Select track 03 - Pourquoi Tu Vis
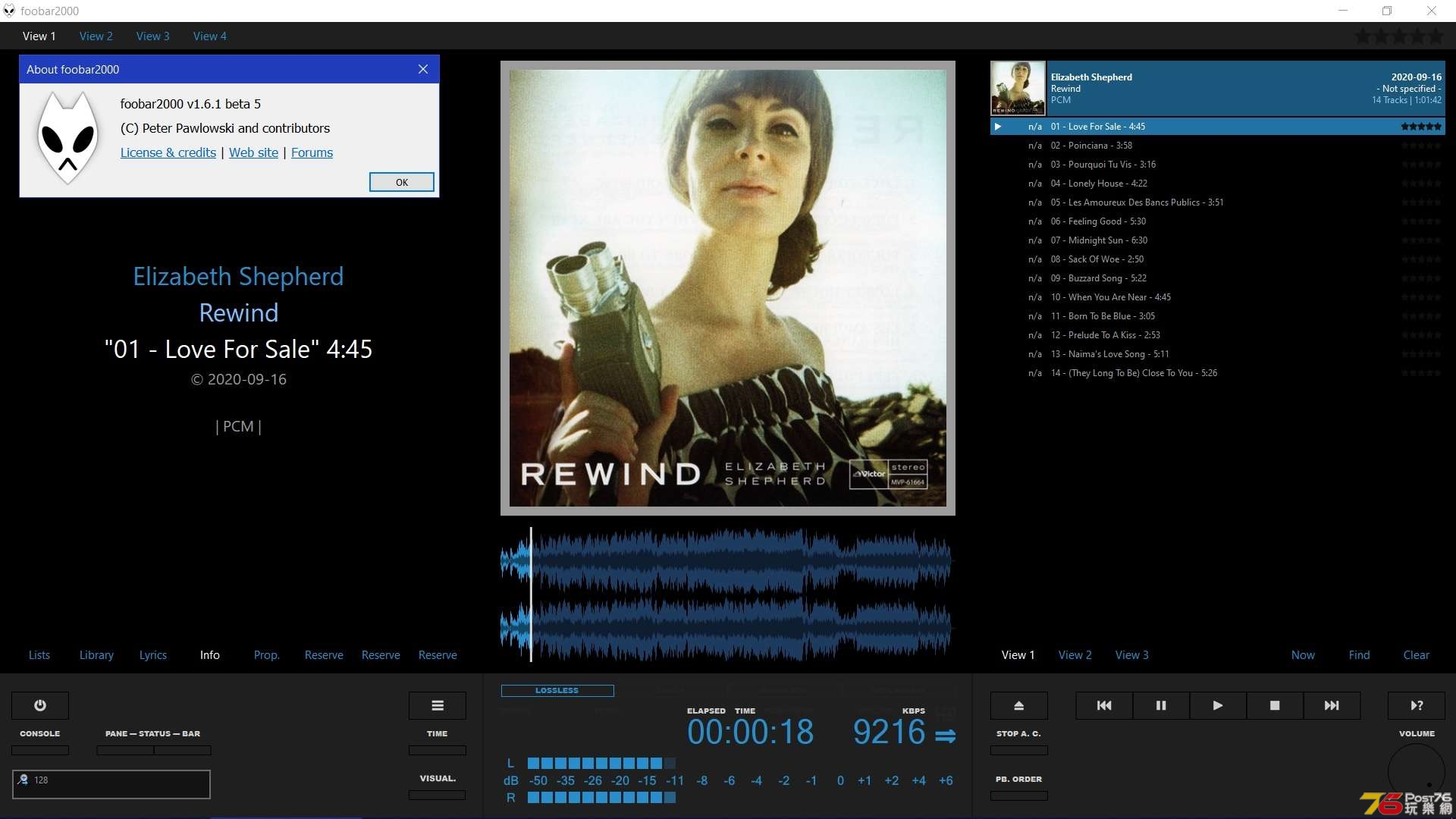The image size is (1456, 819). (1218, 165)
